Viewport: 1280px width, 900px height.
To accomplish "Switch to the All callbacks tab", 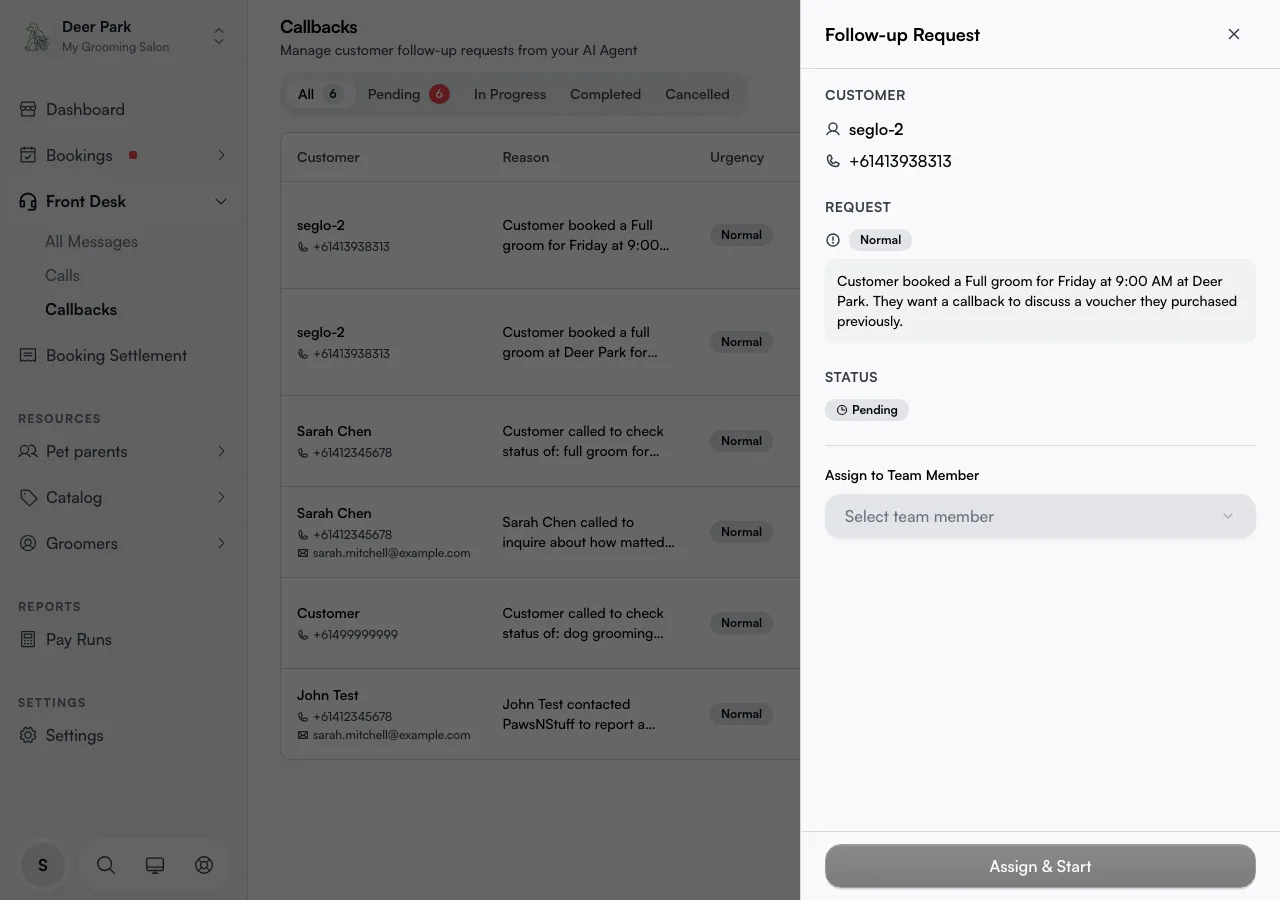I will pos(320,94).
